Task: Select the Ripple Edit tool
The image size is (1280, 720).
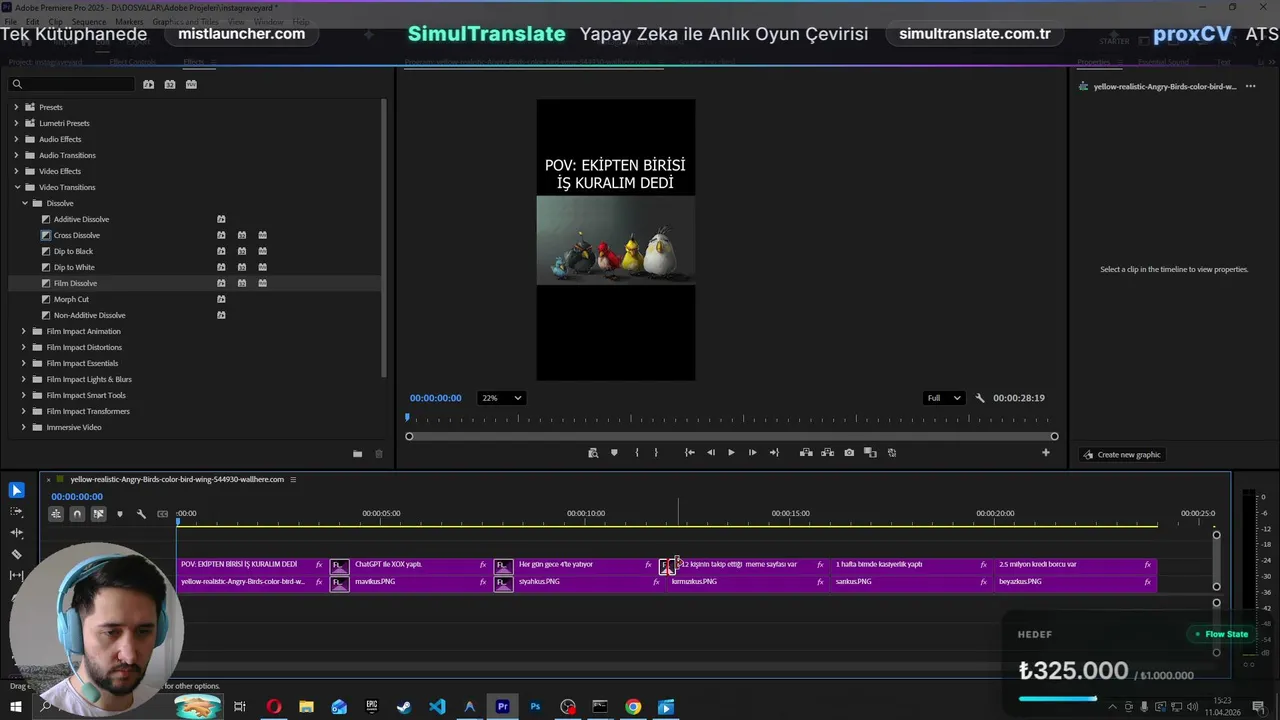Action: click(16, 533)
